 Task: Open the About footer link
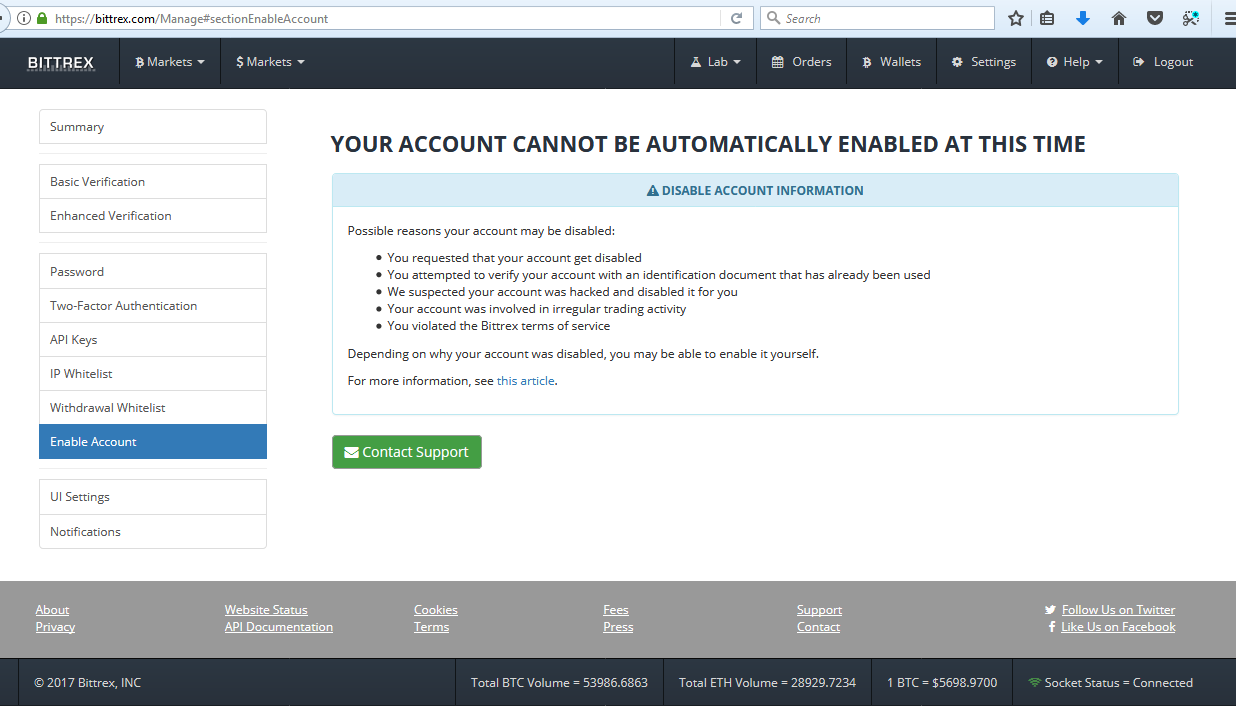pos(52,610)
